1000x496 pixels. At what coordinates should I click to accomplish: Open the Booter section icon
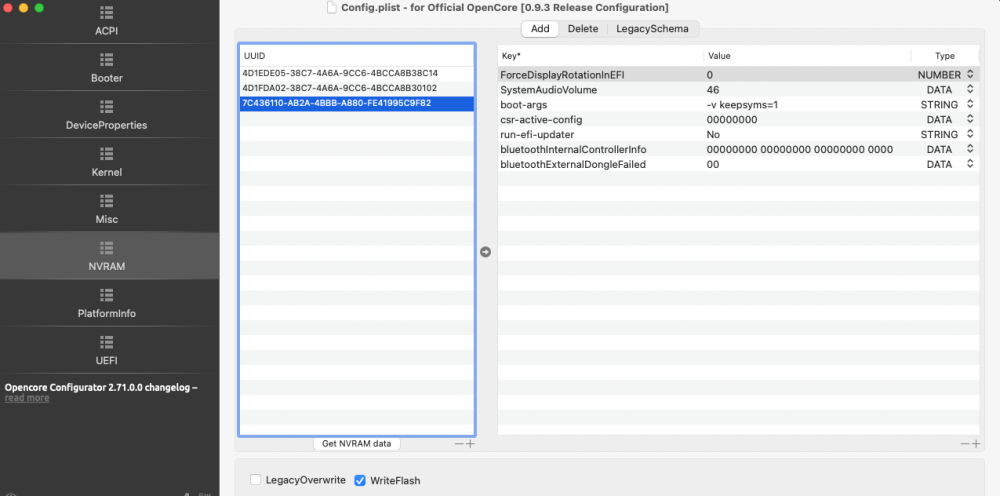[107, 59]
